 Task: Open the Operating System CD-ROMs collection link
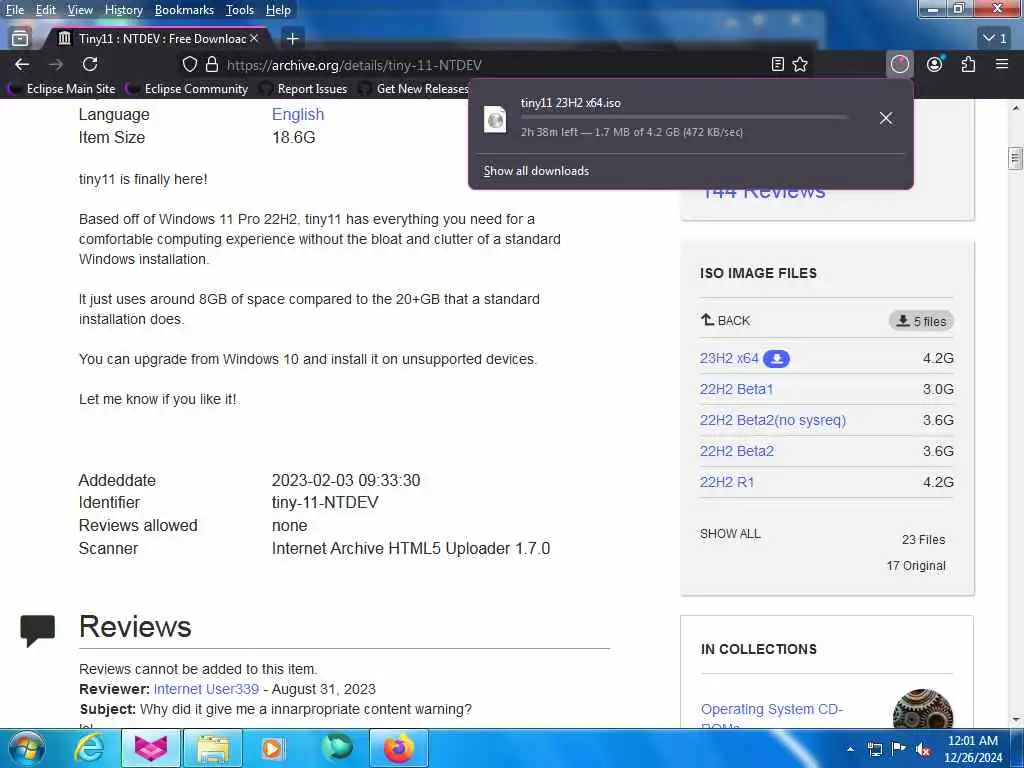(771, 716)
